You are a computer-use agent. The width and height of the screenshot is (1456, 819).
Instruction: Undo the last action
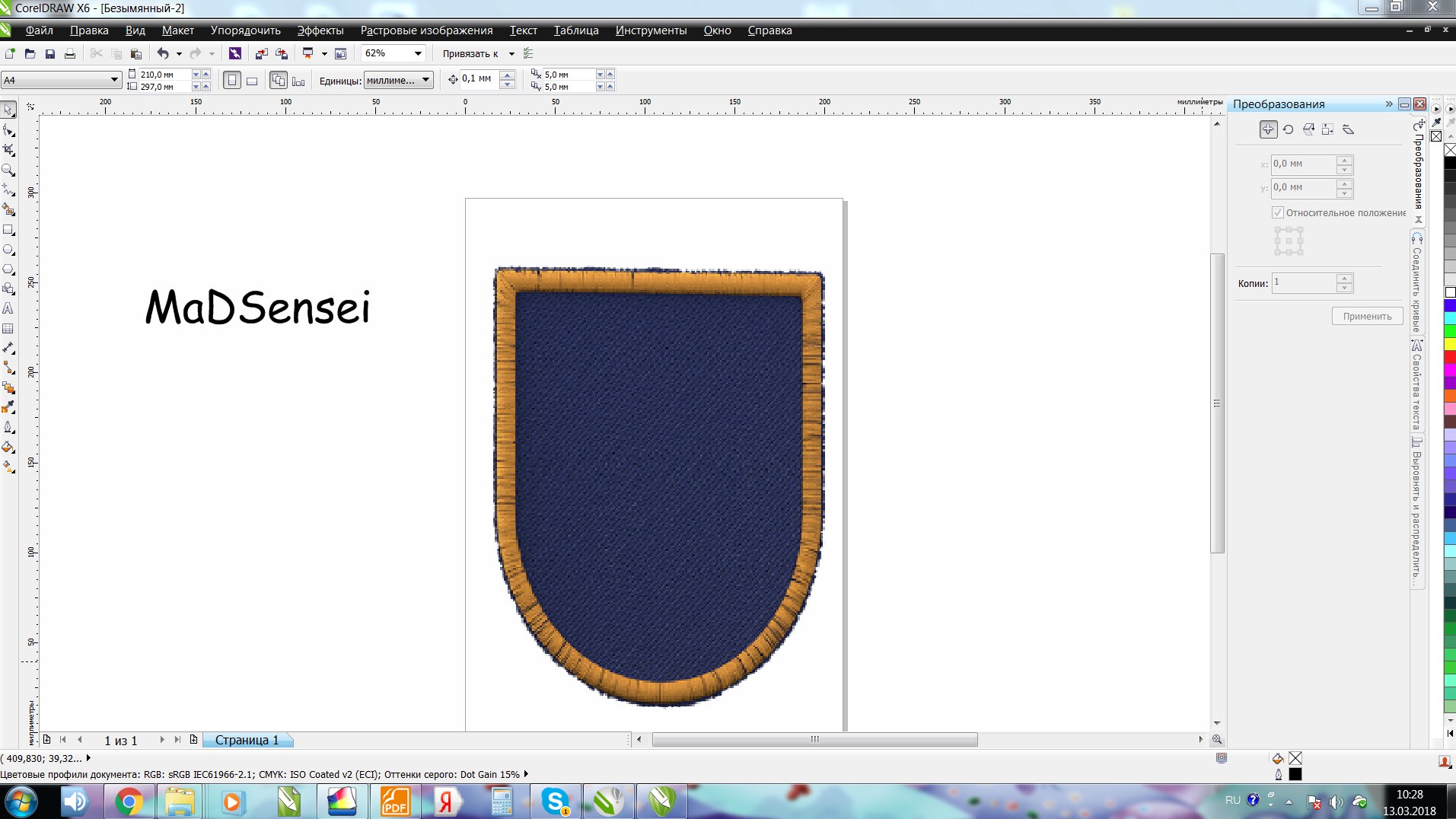(x=163, y=53)
